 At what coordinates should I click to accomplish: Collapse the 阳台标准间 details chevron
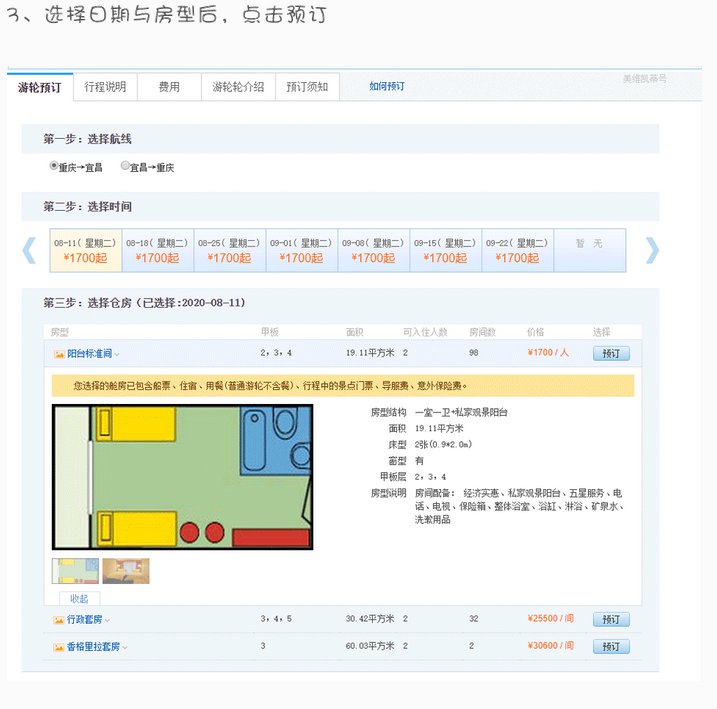pyautogui.click(x=117, y=354)
